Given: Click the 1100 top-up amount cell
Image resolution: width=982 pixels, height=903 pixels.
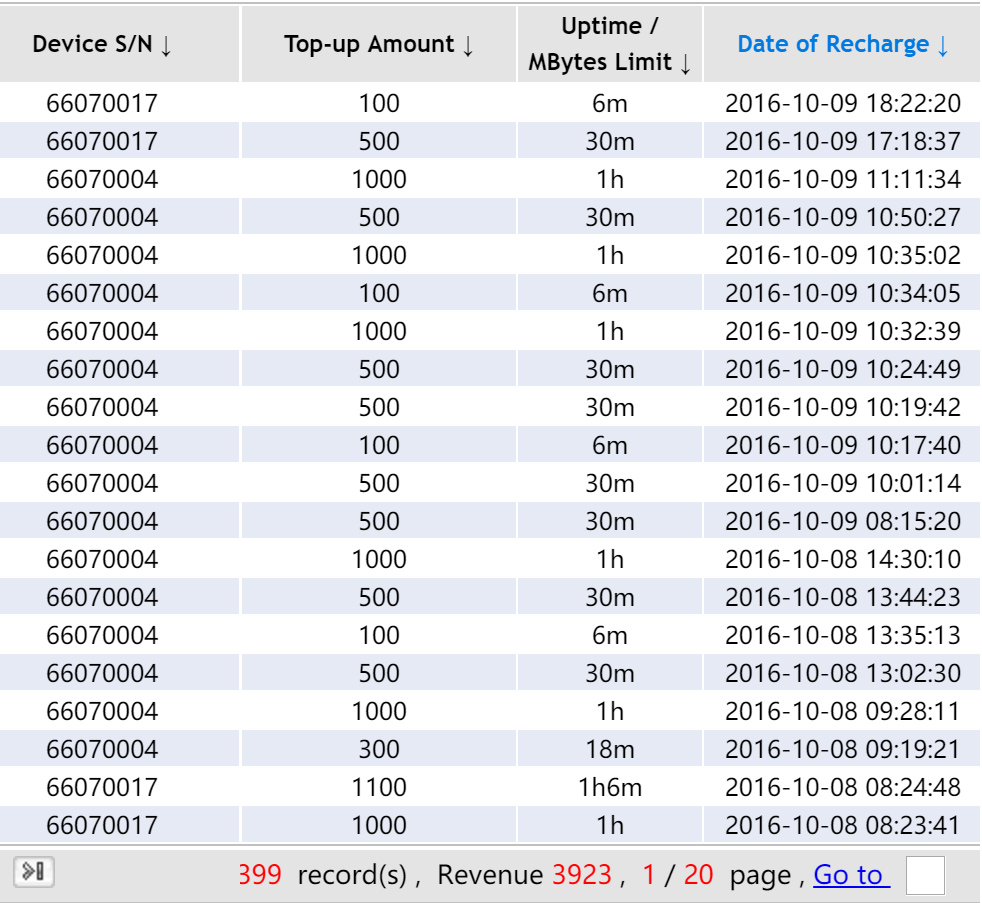Looking at the screenshot, I should (x=379, y=787).
